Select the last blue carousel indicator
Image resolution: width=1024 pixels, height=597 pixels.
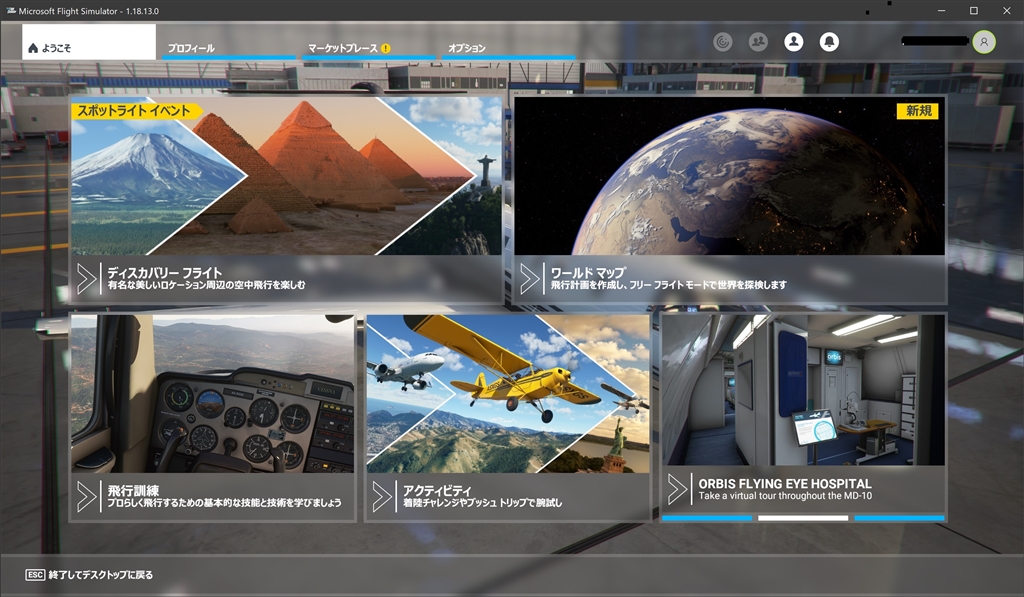(899, 518)
